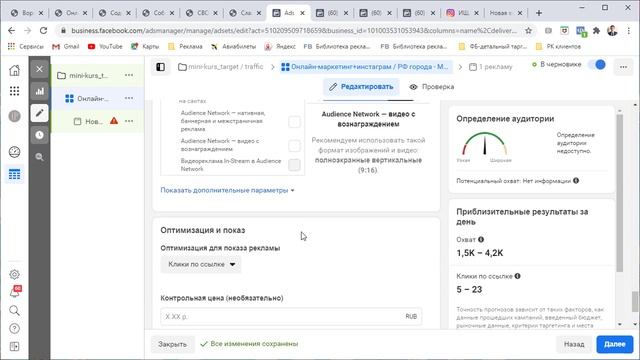Image resolution: width=640 pixels, height=360 pixels.
Task: Click the right results panel scrollbar
Action: 620,192
